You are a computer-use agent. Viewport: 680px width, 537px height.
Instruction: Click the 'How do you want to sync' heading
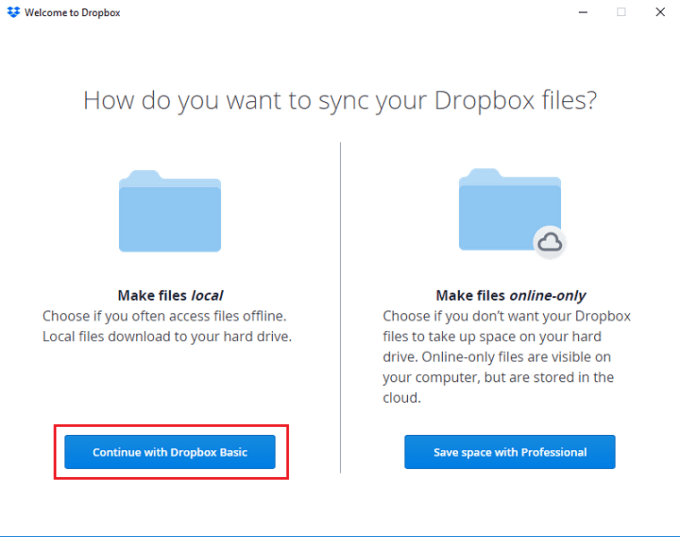(340, 101)
